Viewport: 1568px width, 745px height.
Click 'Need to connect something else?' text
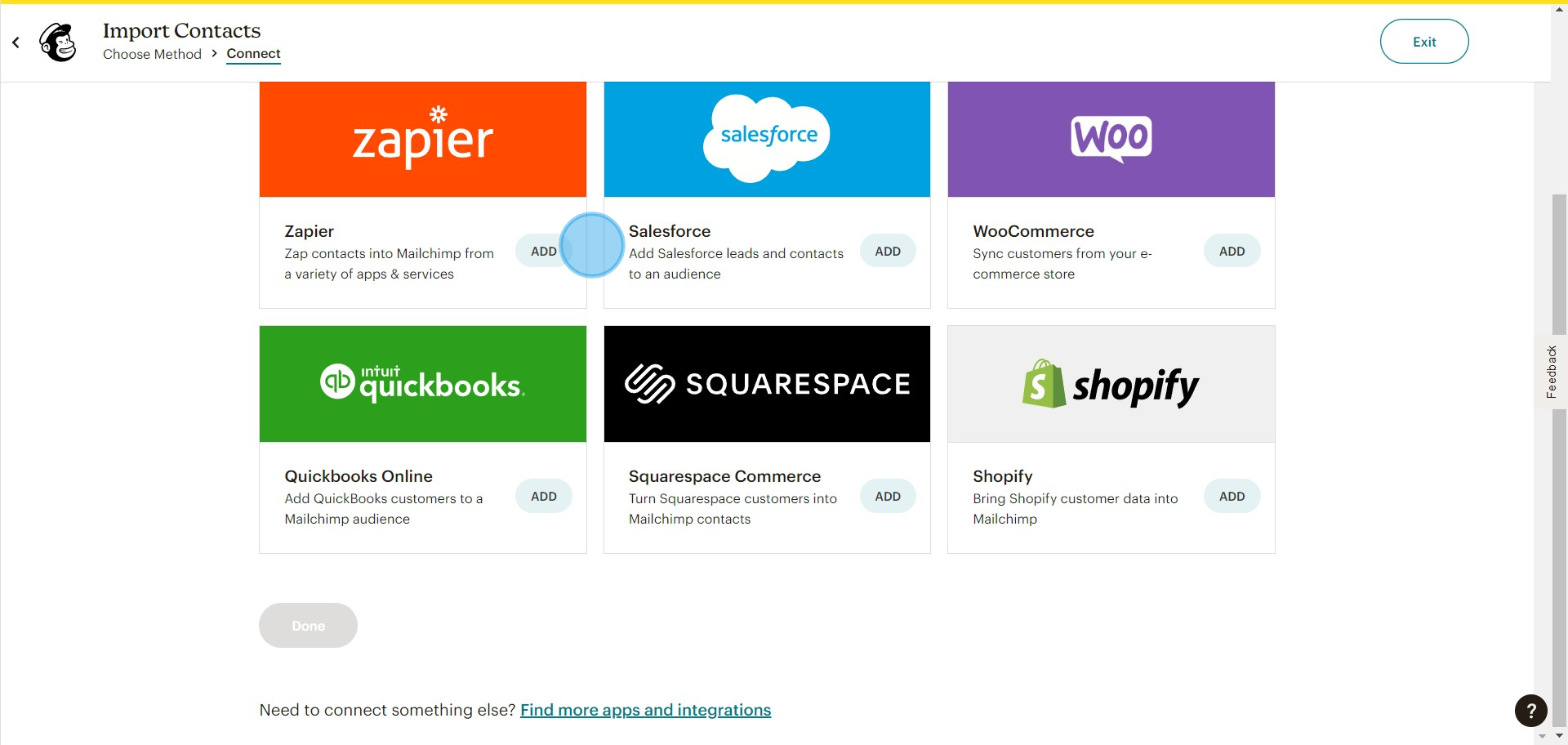pos(387,710)
